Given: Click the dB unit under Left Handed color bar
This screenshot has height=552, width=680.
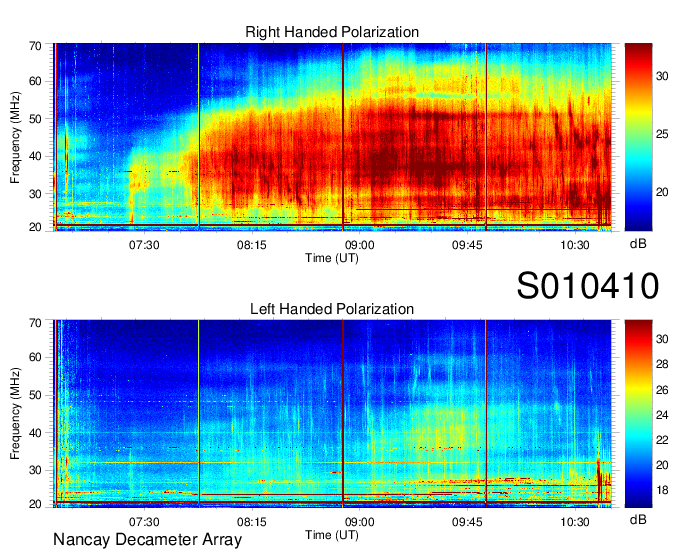Looking at the screenshot, I should pos(638,519).
